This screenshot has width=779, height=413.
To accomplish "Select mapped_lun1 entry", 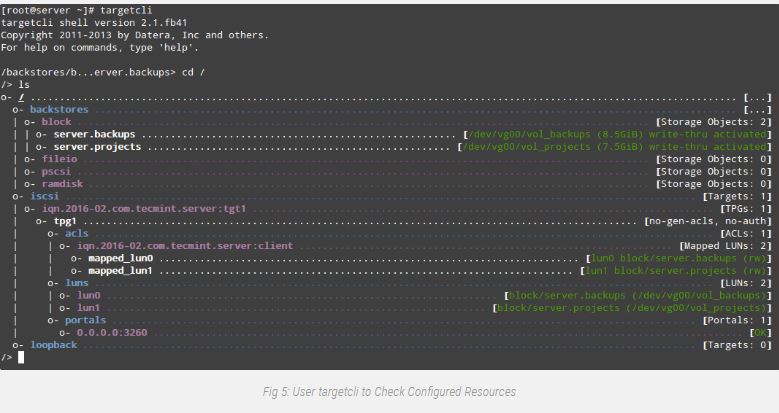I will point(121,271).
